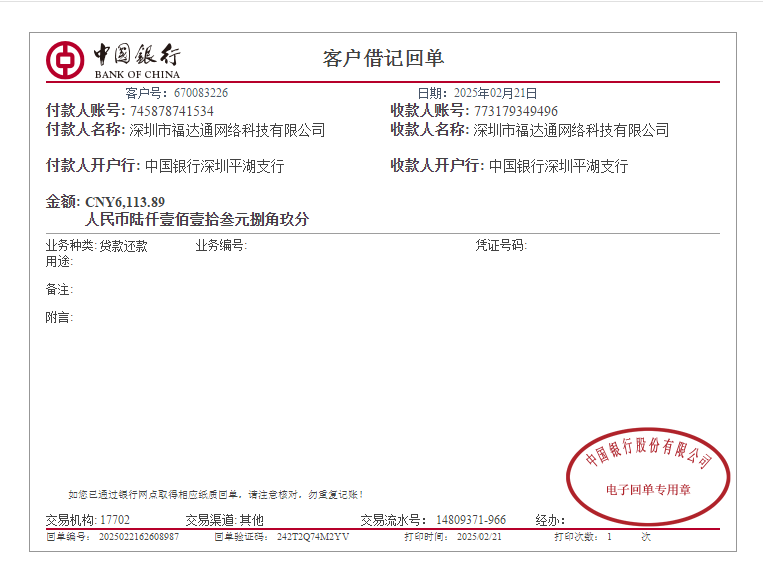Select the date 2025年02月21日
The height and width of the screenshot is (573, 763).
[495, 93]
